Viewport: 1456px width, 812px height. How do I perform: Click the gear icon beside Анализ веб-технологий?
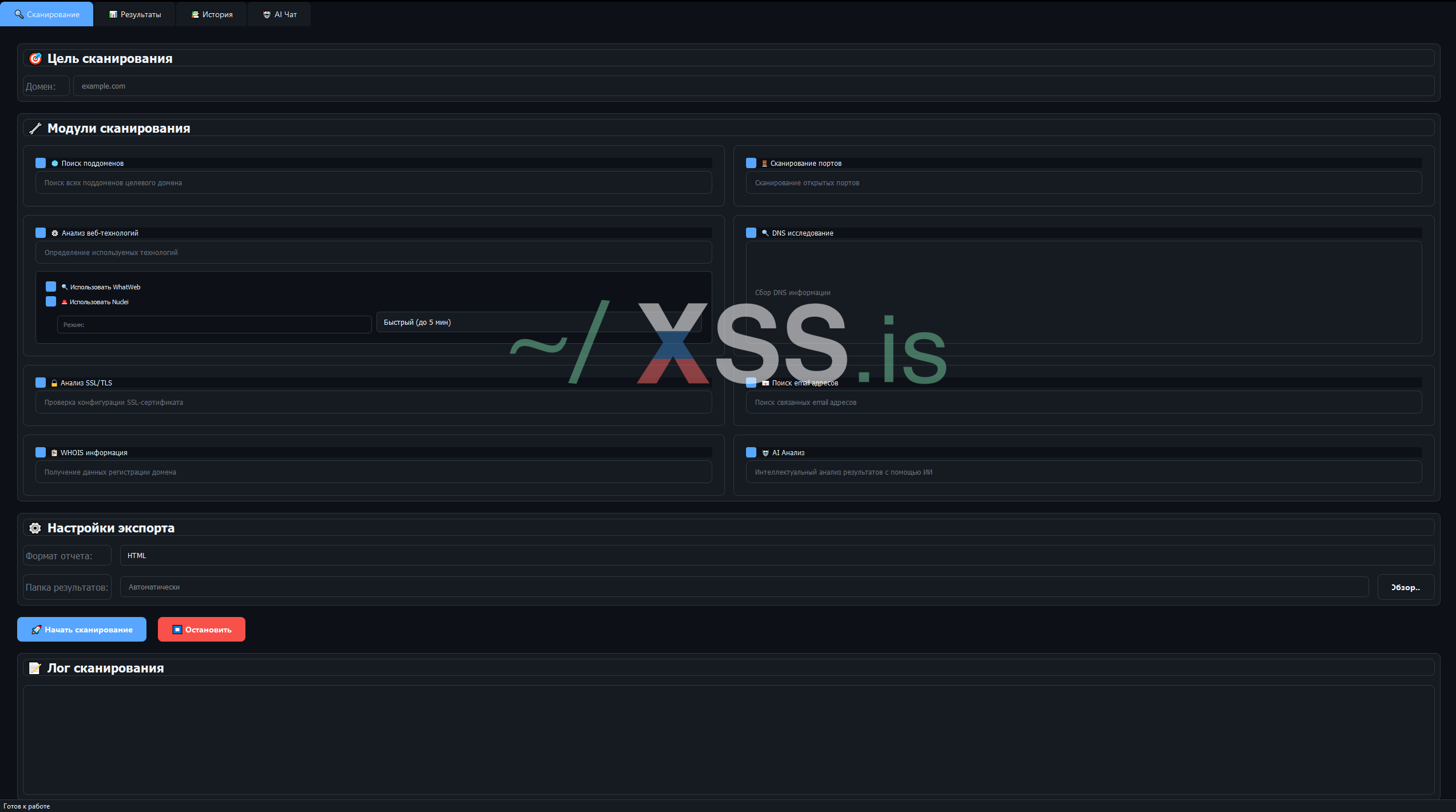55,233
